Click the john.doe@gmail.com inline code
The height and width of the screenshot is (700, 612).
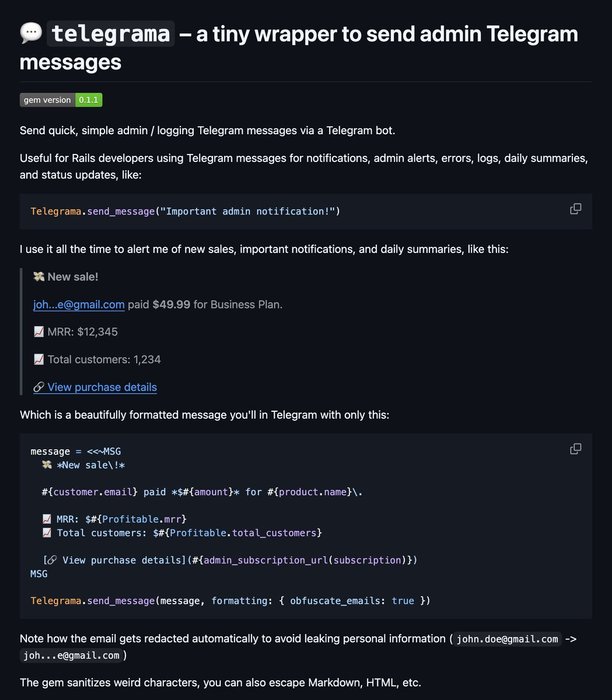click(x=507, y=639)
